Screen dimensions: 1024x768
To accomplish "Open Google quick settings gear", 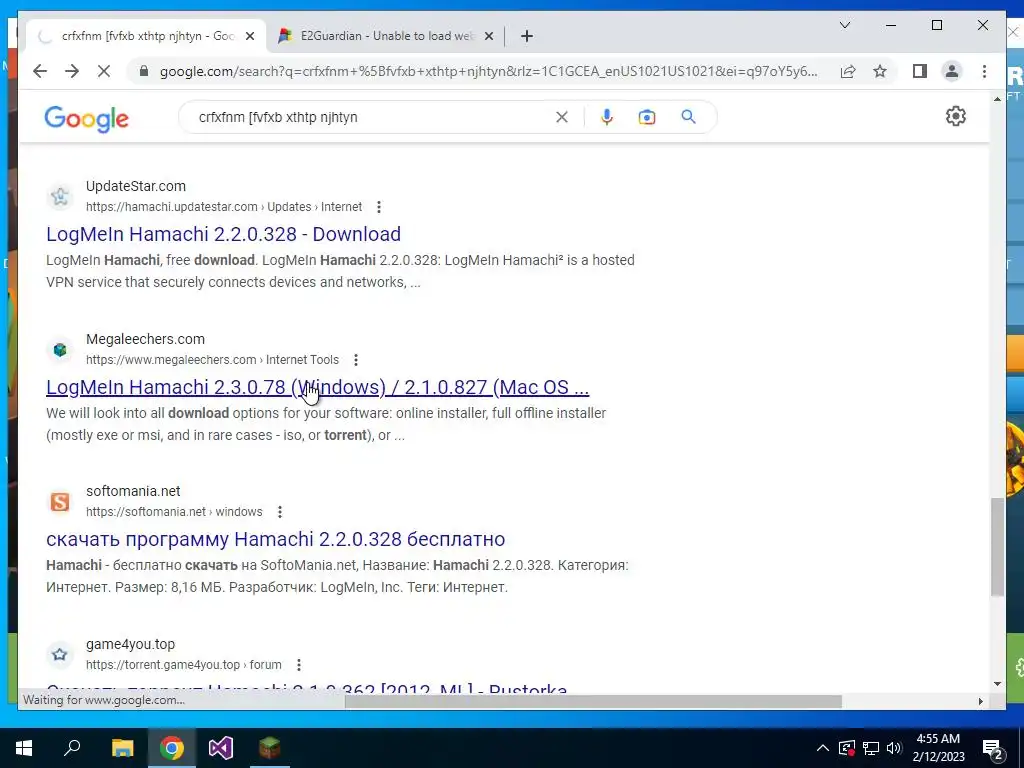I will click(955, 116).
